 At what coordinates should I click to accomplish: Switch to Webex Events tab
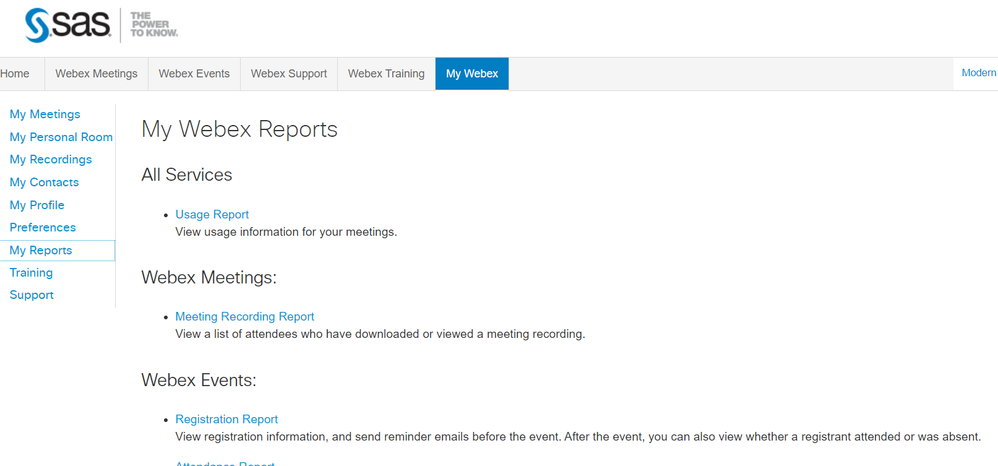(194, 74)
